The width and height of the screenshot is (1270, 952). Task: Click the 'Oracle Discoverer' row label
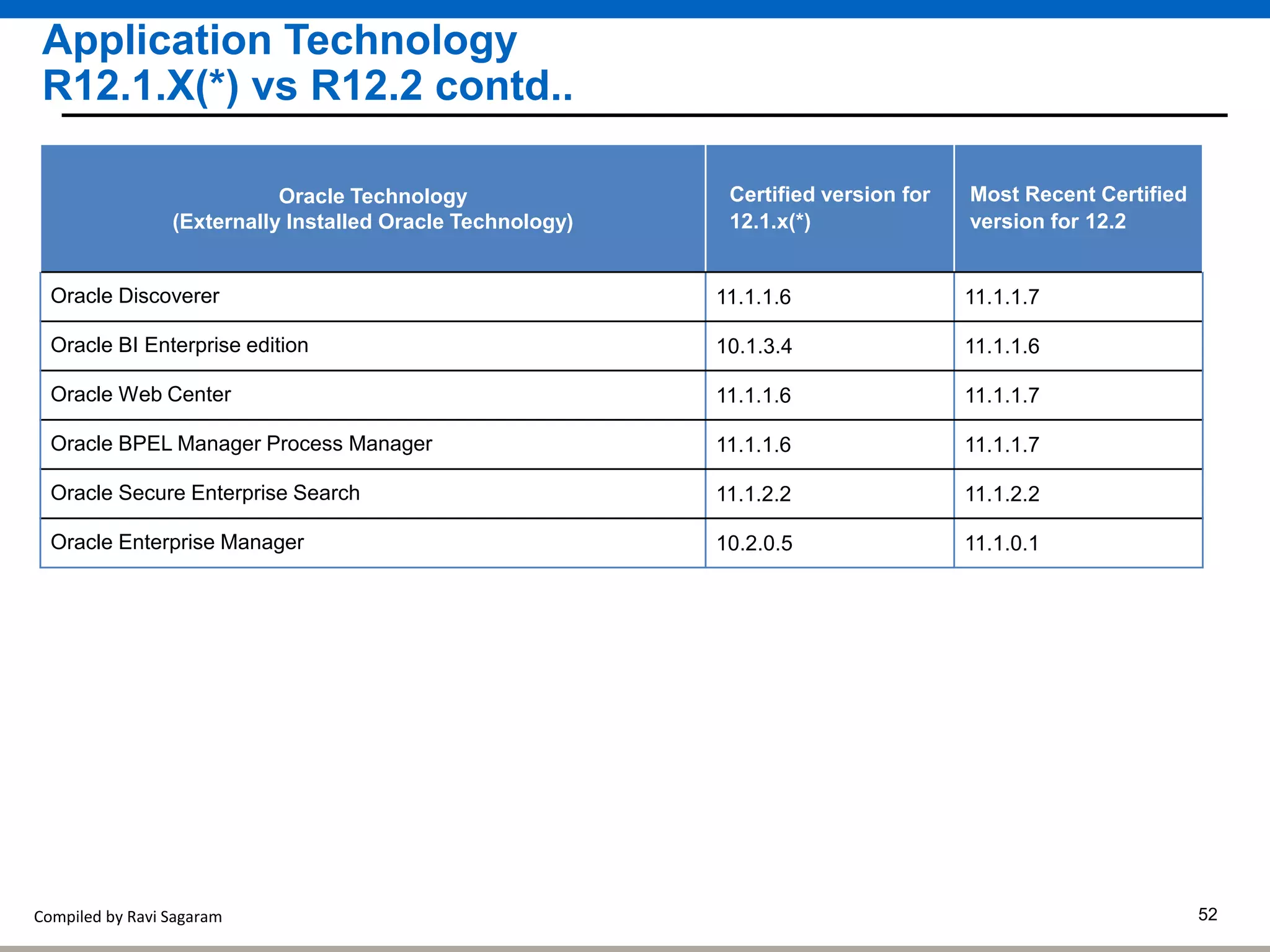coord(135,296)
